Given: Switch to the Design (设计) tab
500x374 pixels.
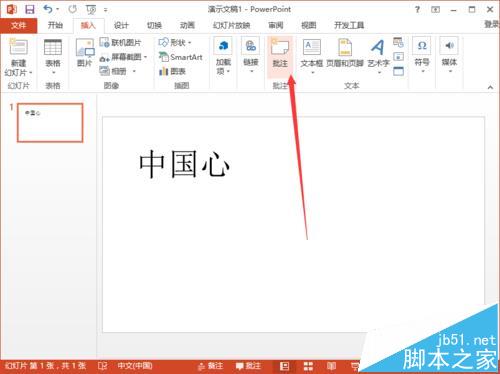Looking at the screenshot, I should (121, 25).
